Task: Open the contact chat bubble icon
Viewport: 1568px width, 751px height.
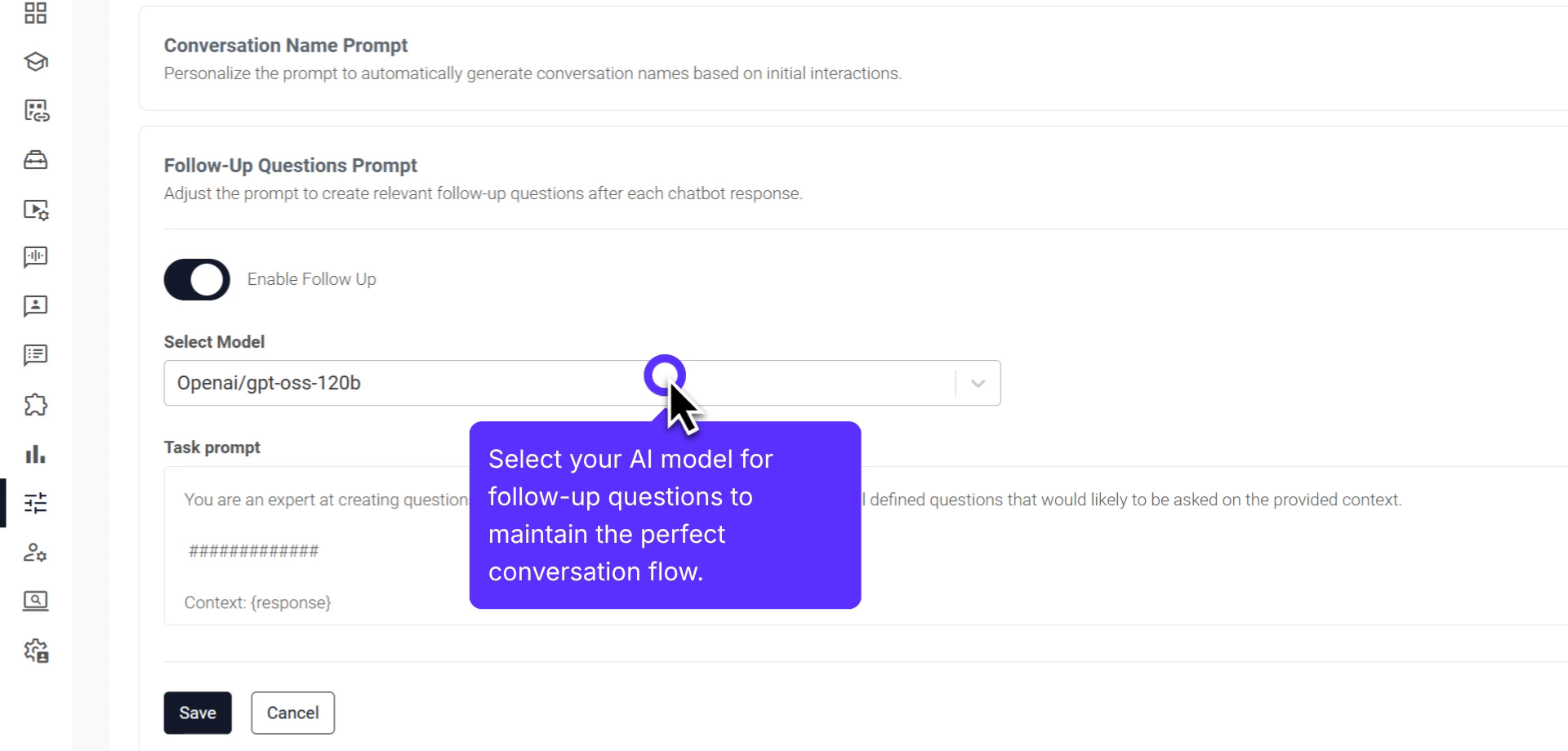Action: [x=35, y=306]
